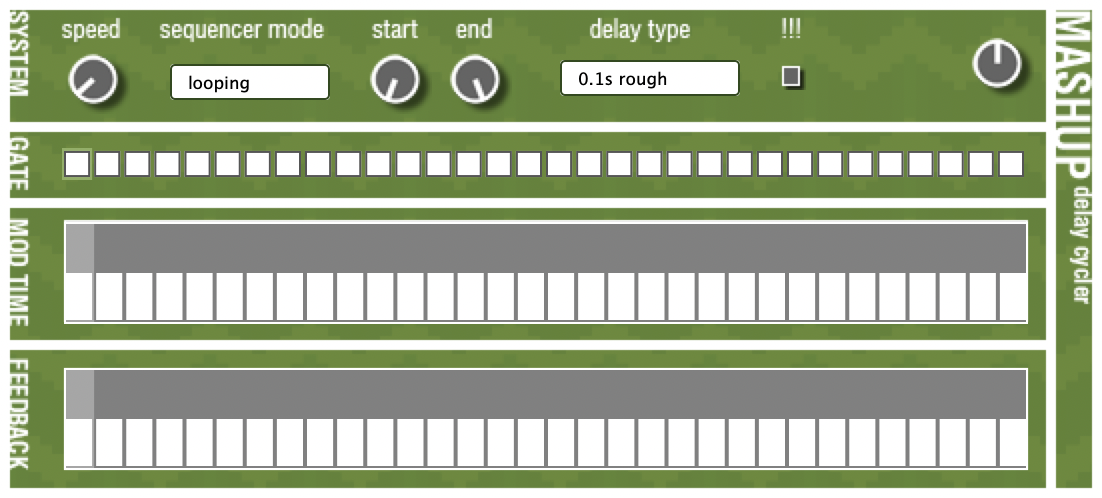The width and height of the screenshot is (1102, 498).
Task: Toggle the last gate step in the GATE row
Action: 1011,164
